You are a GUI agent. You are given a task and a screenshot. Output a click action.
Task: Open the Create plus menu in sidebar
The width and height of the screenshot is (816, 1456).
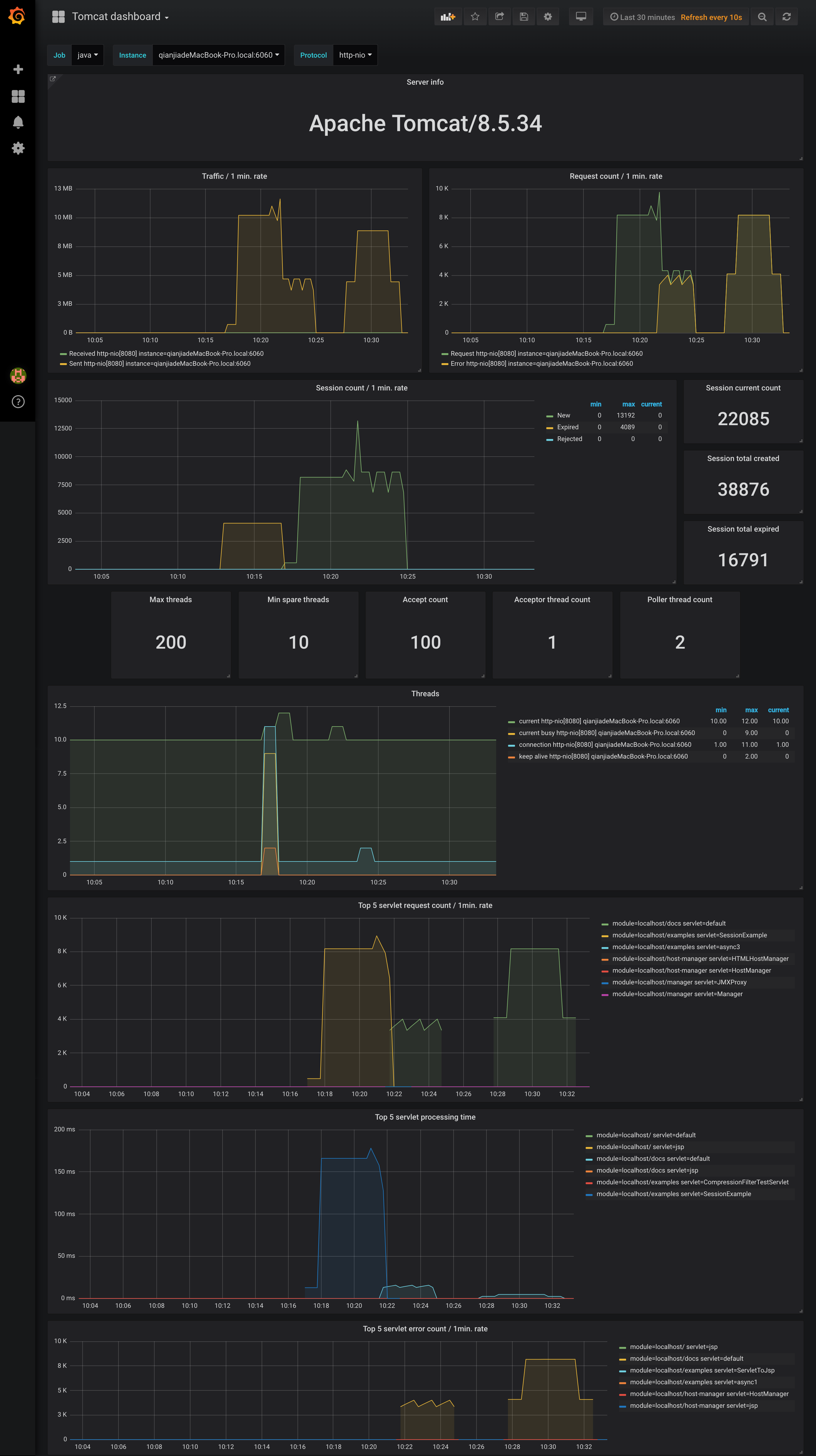point(18,69)
